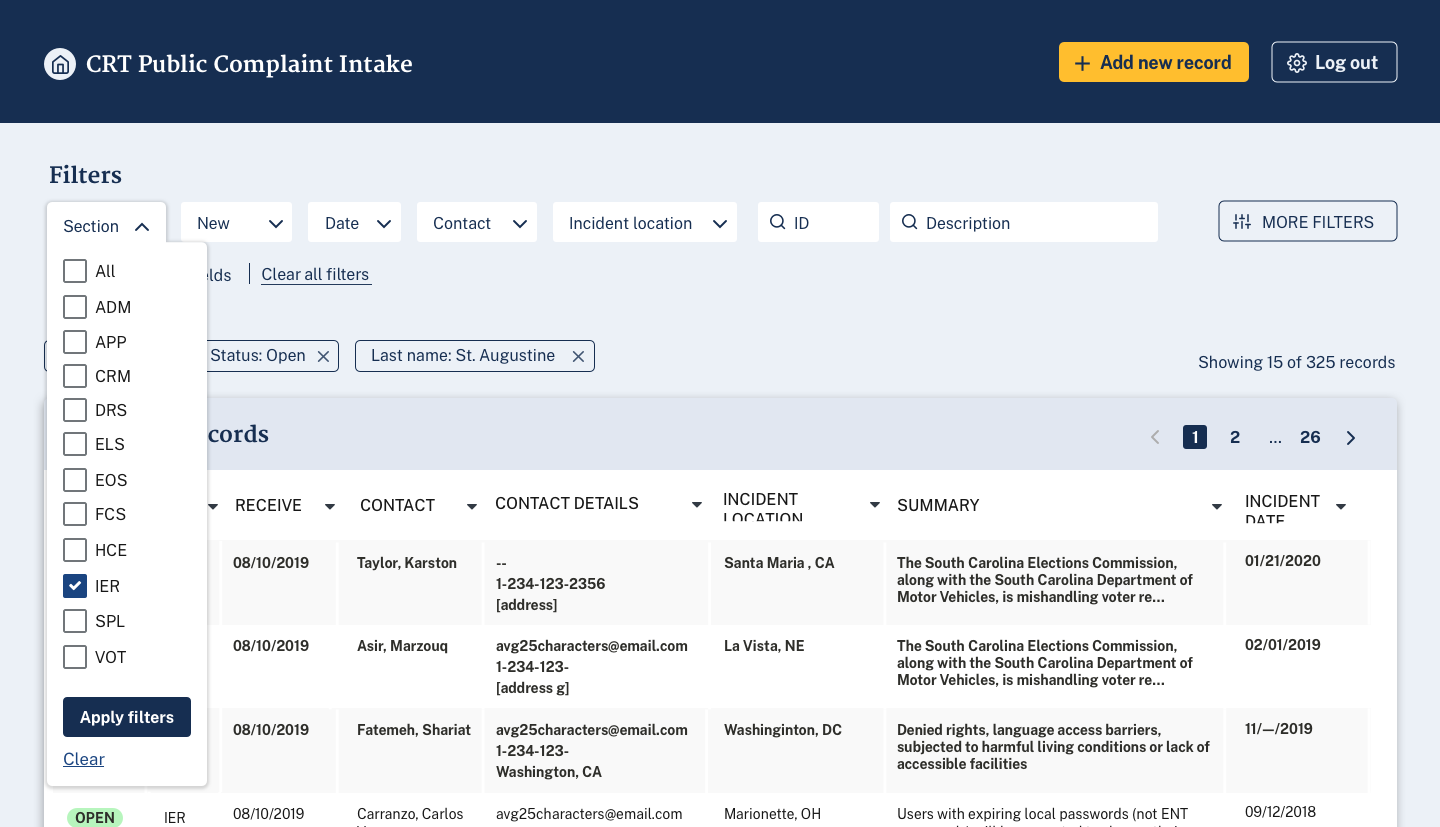
Task: Click Showing 15 of 325 records text
Action: click(1296, 362)
